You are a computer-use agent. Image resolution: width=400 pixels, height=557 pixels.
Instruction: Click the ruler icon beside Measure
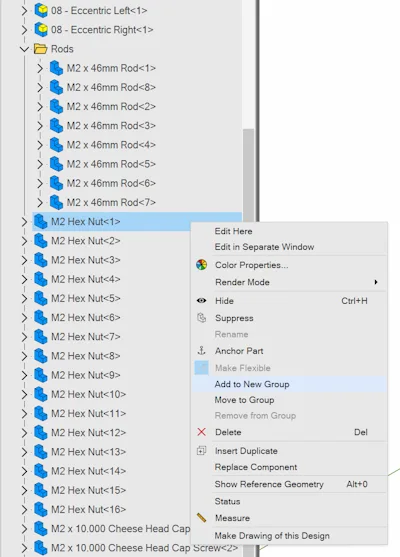tap(201, 518)
